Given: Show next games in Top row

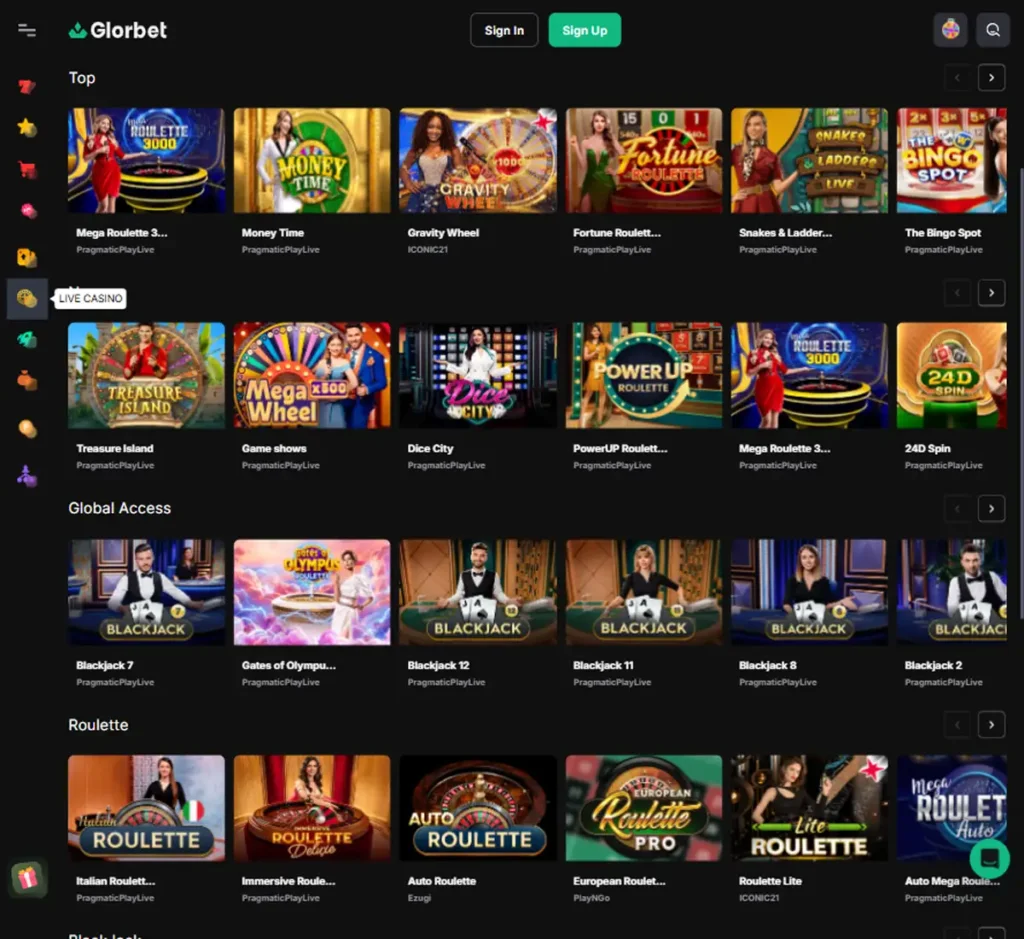Looking at the screenshot, I should coord(991,78).
